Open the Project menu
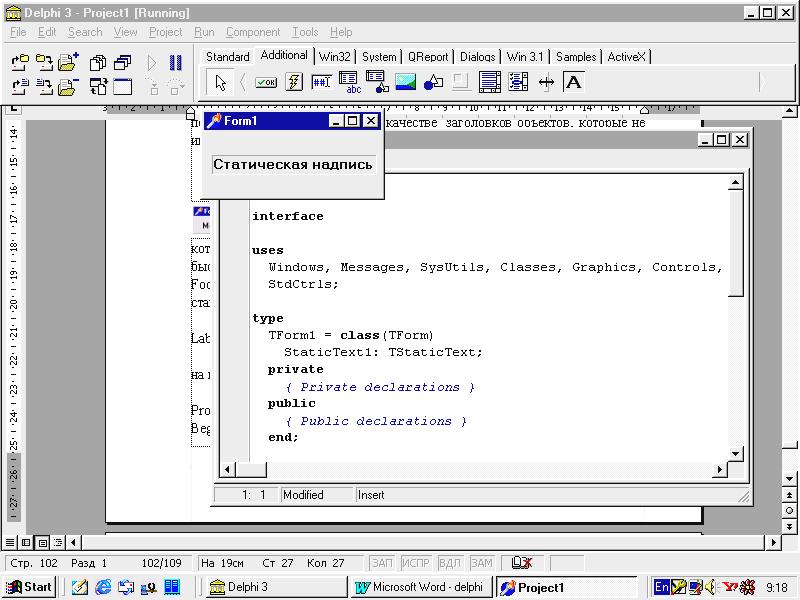 point(165,32)
